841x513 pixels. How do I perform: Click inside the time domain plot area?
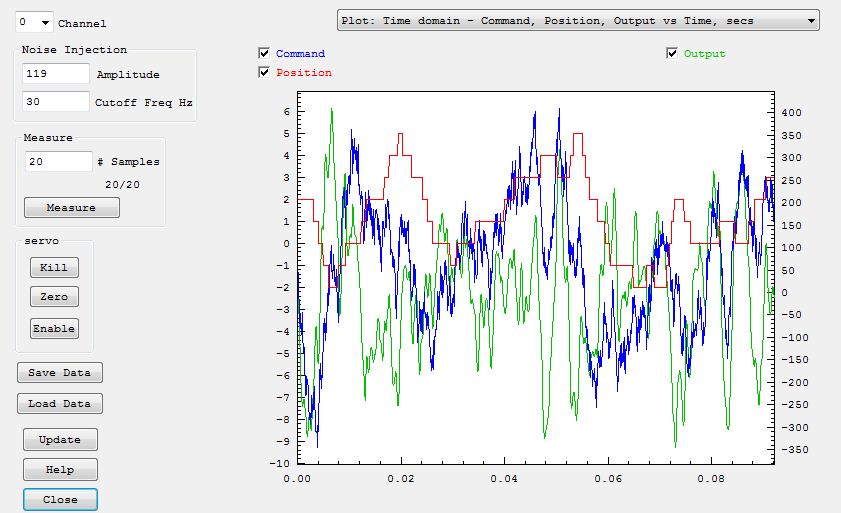pos(535,280)
